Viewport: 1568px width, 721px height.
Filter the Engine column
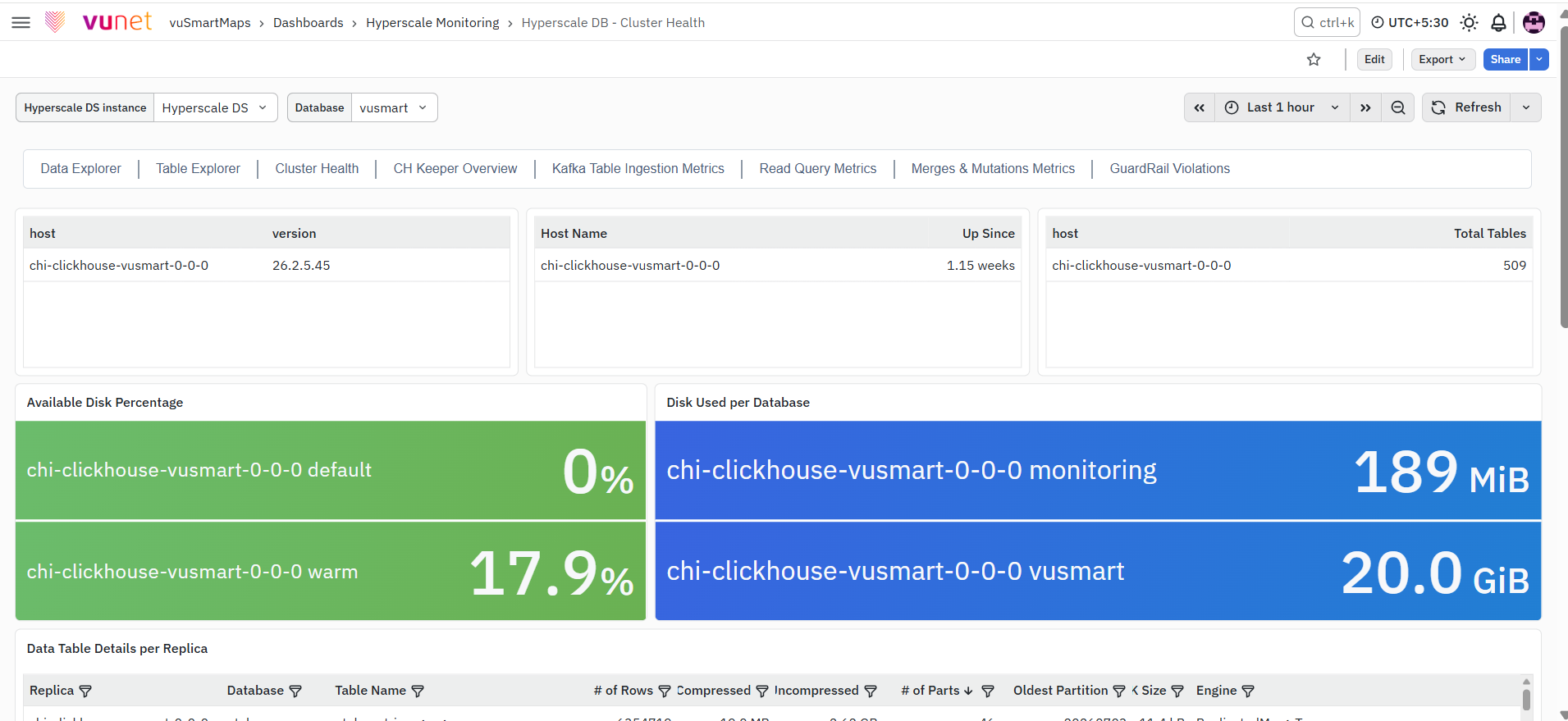[1248, 691]
